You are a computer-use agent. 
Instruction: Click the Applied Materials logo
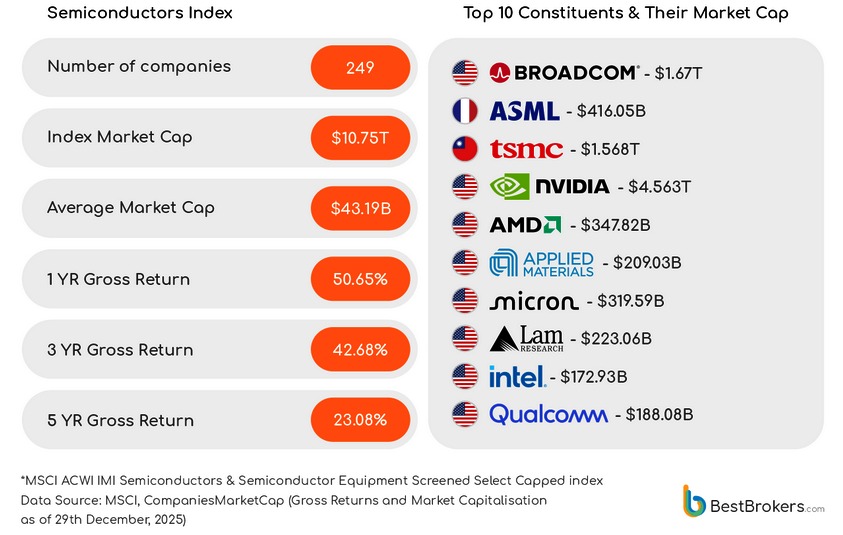pos(541,263)
